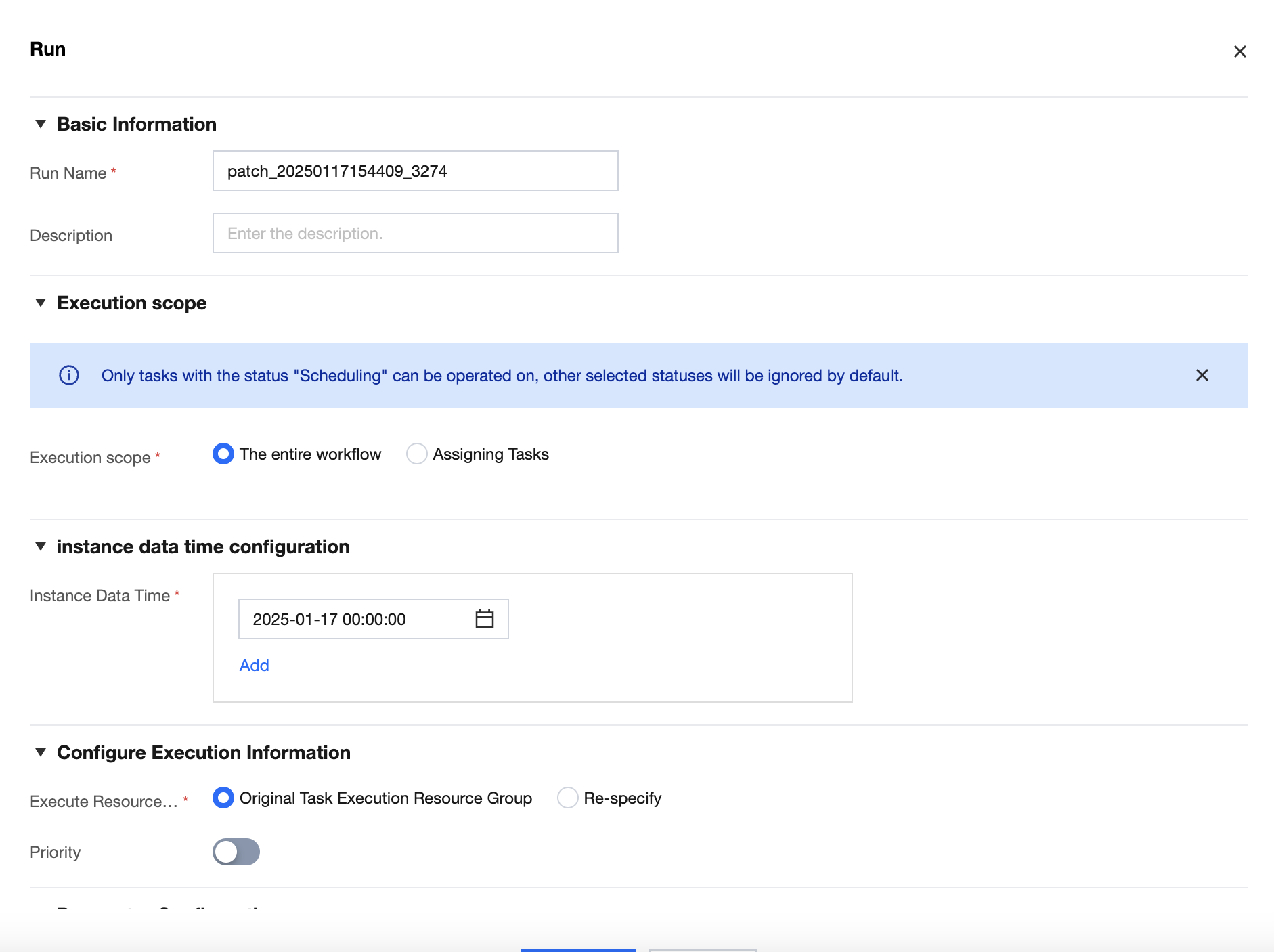The width and height of the screenshot is (1274, 952).
Task: Close the Run dialog
Action: point(1239,51)
